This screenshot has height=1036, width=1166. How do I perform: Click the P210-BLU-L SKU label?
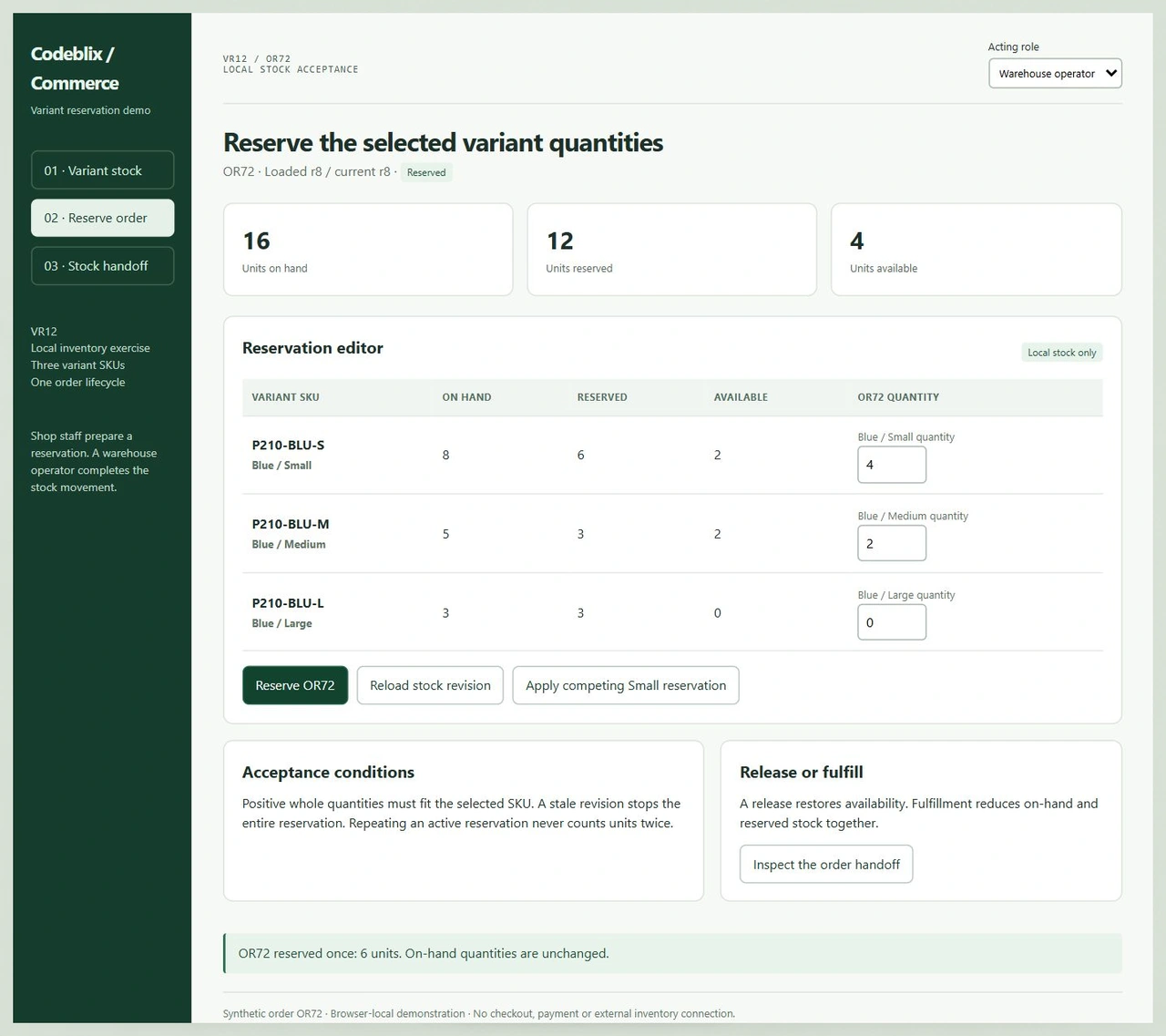pos(288,603)
